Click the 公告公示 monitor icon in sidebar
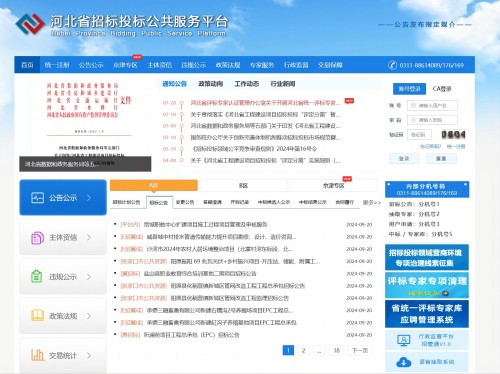Image resolution: width=500 pixels, height=374 pixels. pyautogui.click(x=37, y=198)
